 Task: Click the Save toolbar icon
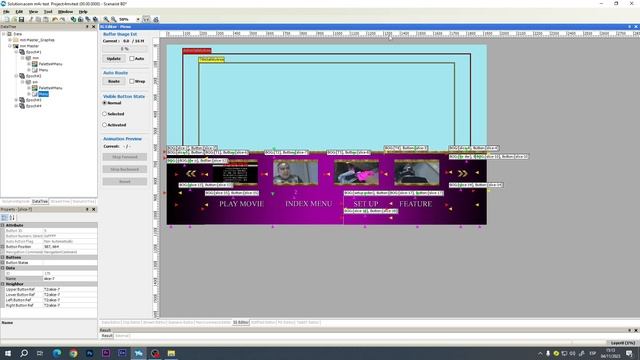(x=21, y=19)
